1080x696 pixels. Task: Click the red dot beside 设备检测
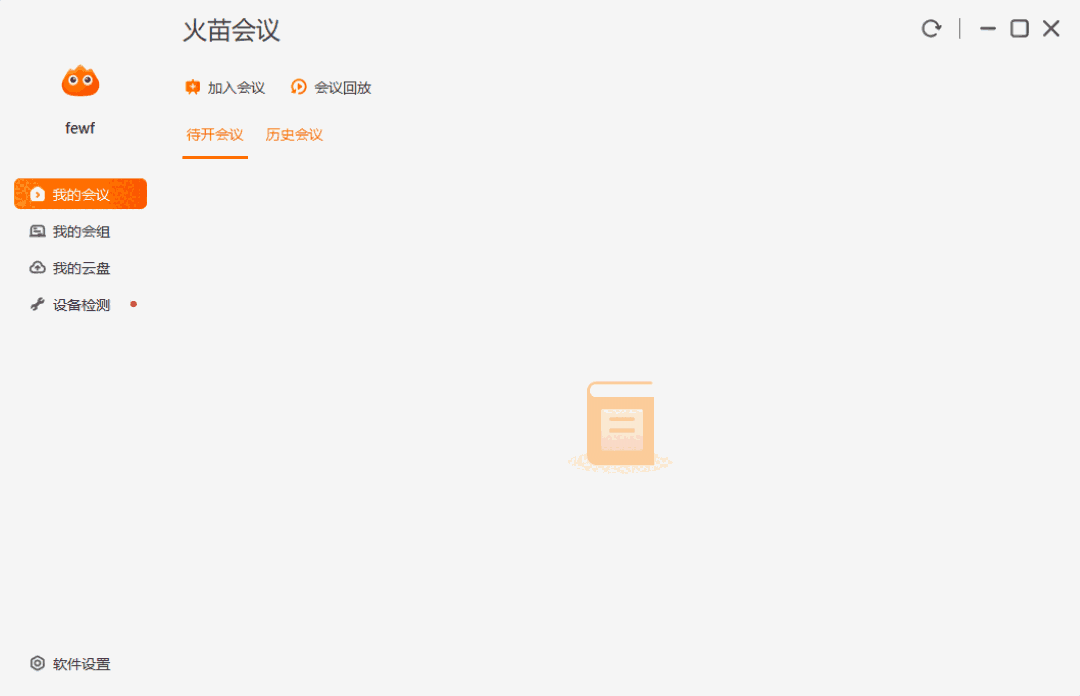[133, 305]
